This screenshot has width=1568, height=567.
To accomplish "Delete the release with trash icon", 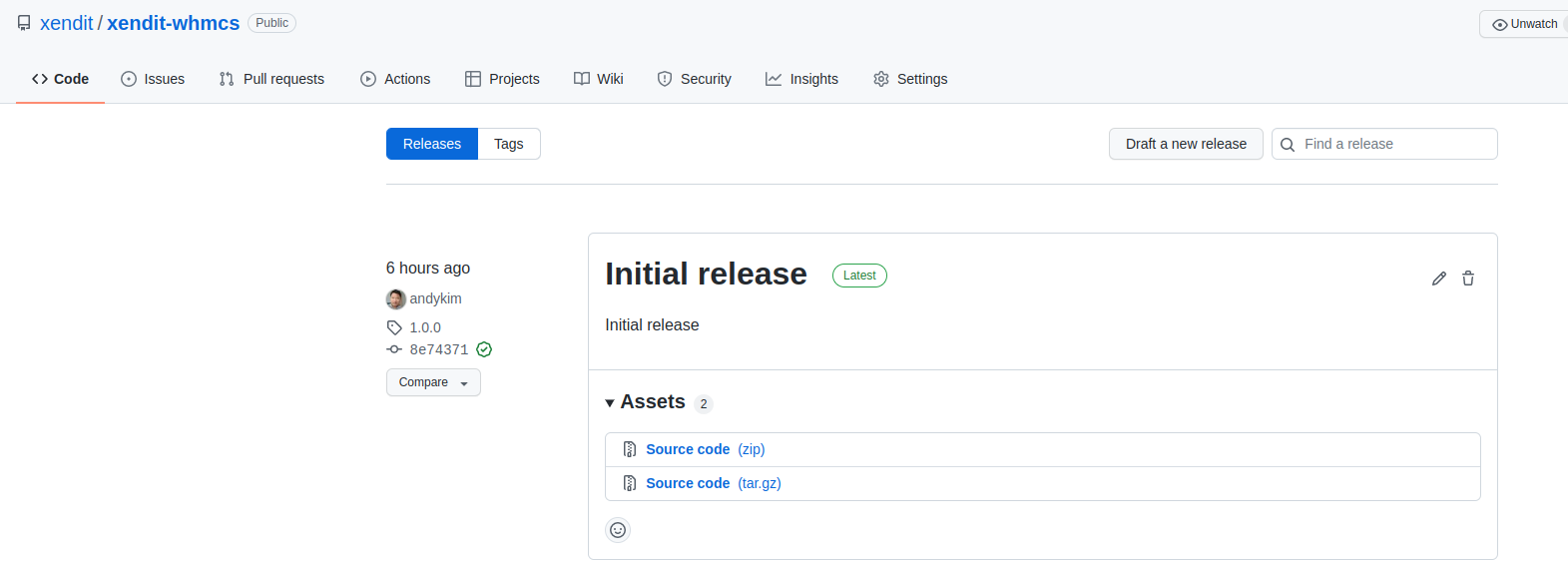I will point(1468,279).
